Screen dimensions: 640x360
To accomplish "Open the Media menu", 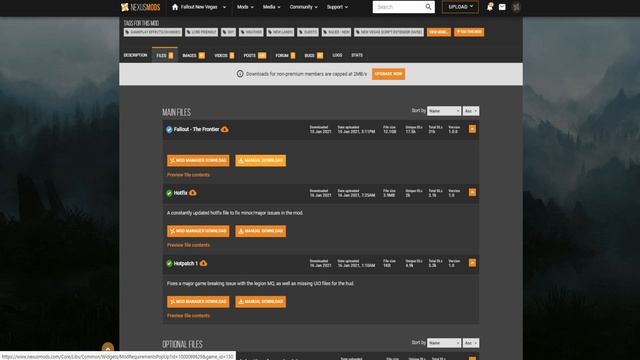I will pyautogui.click(x=271, y=7).
